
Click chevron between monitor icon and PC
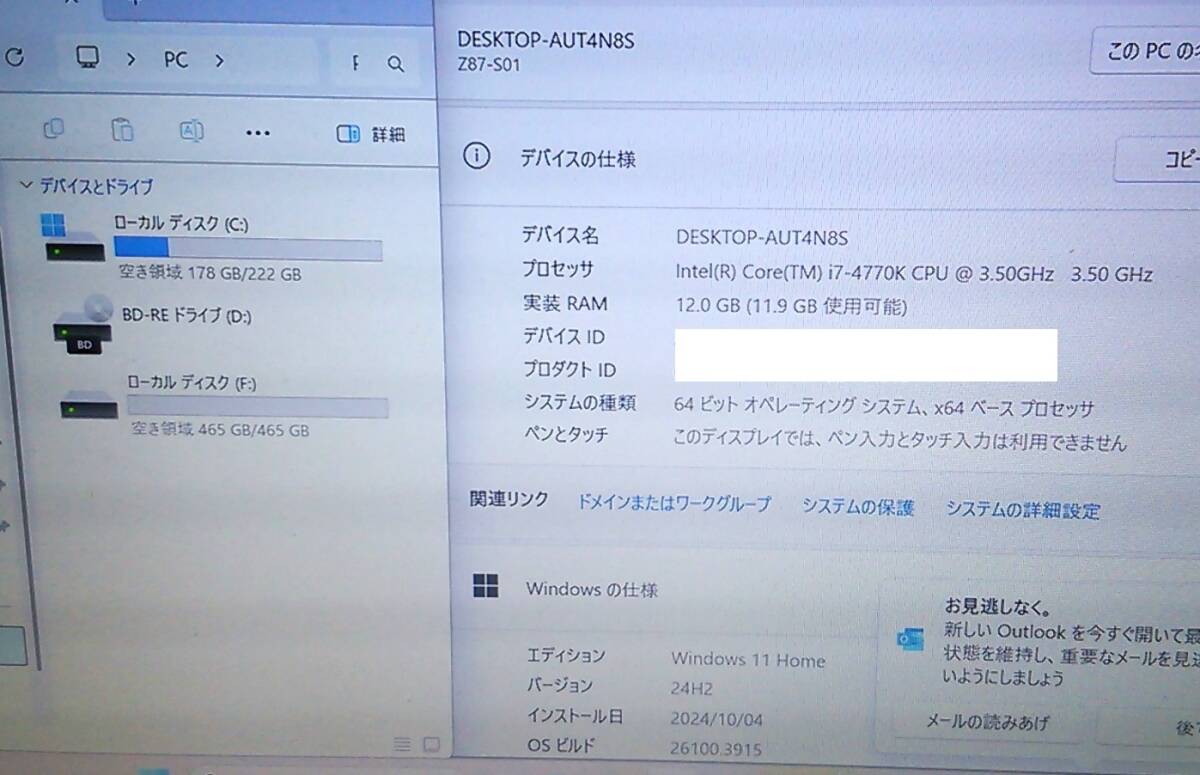[x=131, y=59]
